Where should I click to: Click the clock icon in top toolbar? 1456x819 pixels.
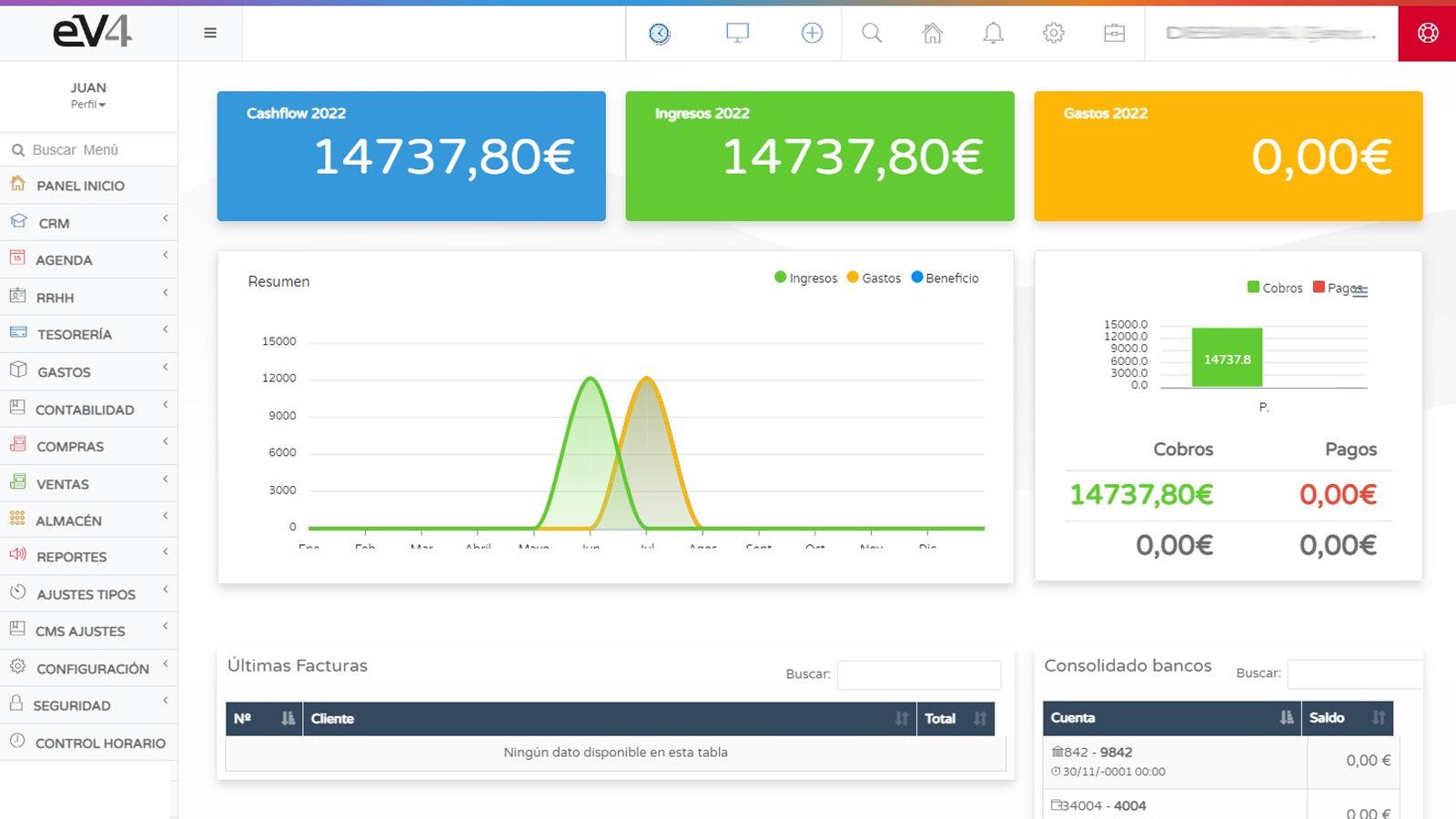click(660, 34)
